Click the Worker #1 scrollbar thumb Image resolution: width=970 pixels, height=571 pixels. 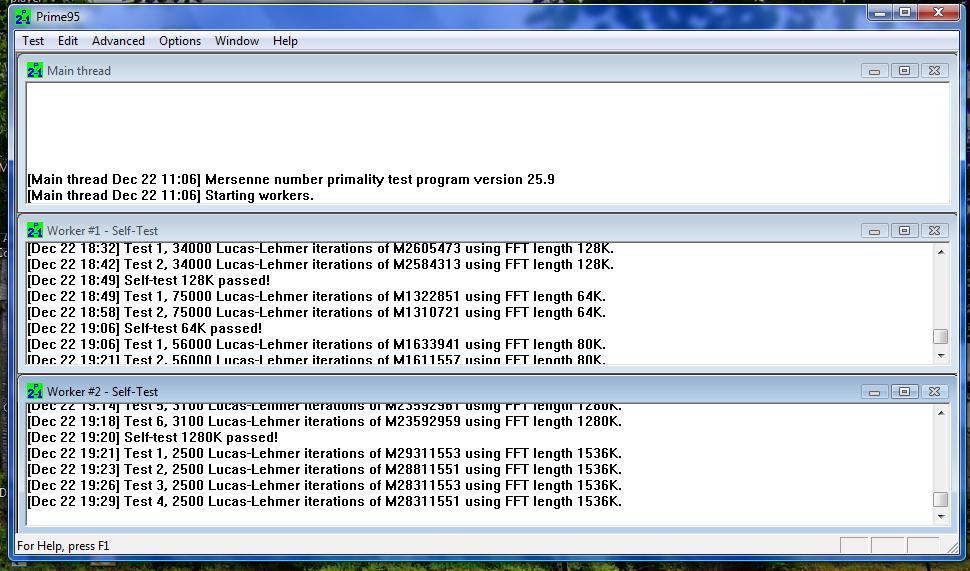click(941, 337)
